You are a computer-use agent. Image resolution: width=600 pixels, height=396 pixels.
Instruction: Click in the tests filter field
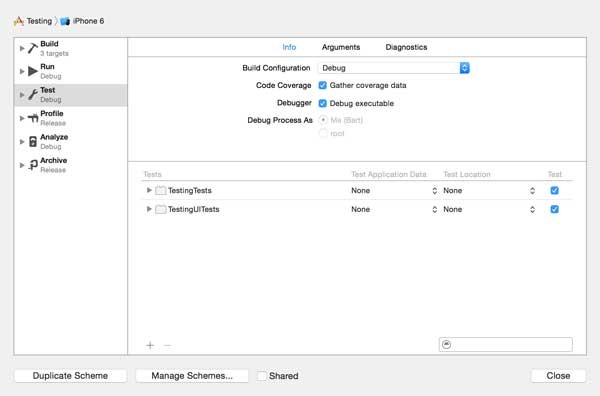(506, 344)
